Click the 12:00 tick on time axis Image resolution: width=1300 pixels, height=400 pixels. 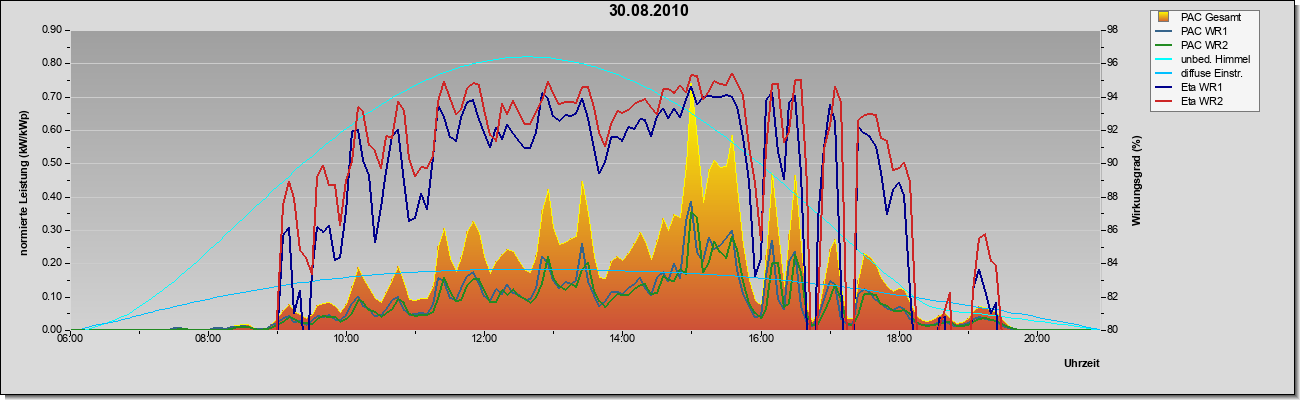tap(484, 339)
